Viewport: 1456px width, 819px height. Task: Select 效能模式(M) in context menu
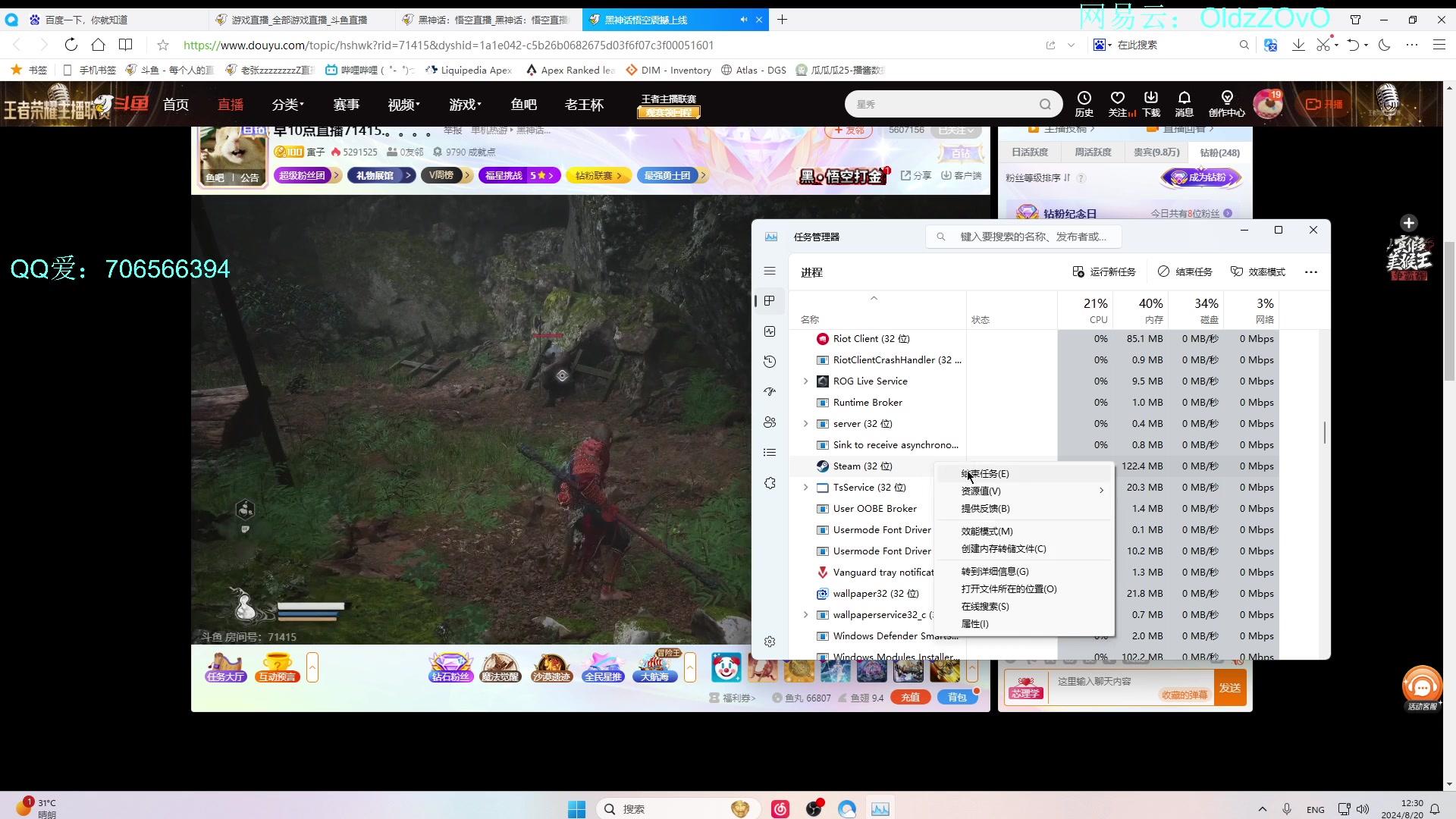click(x=1024, y=532)
